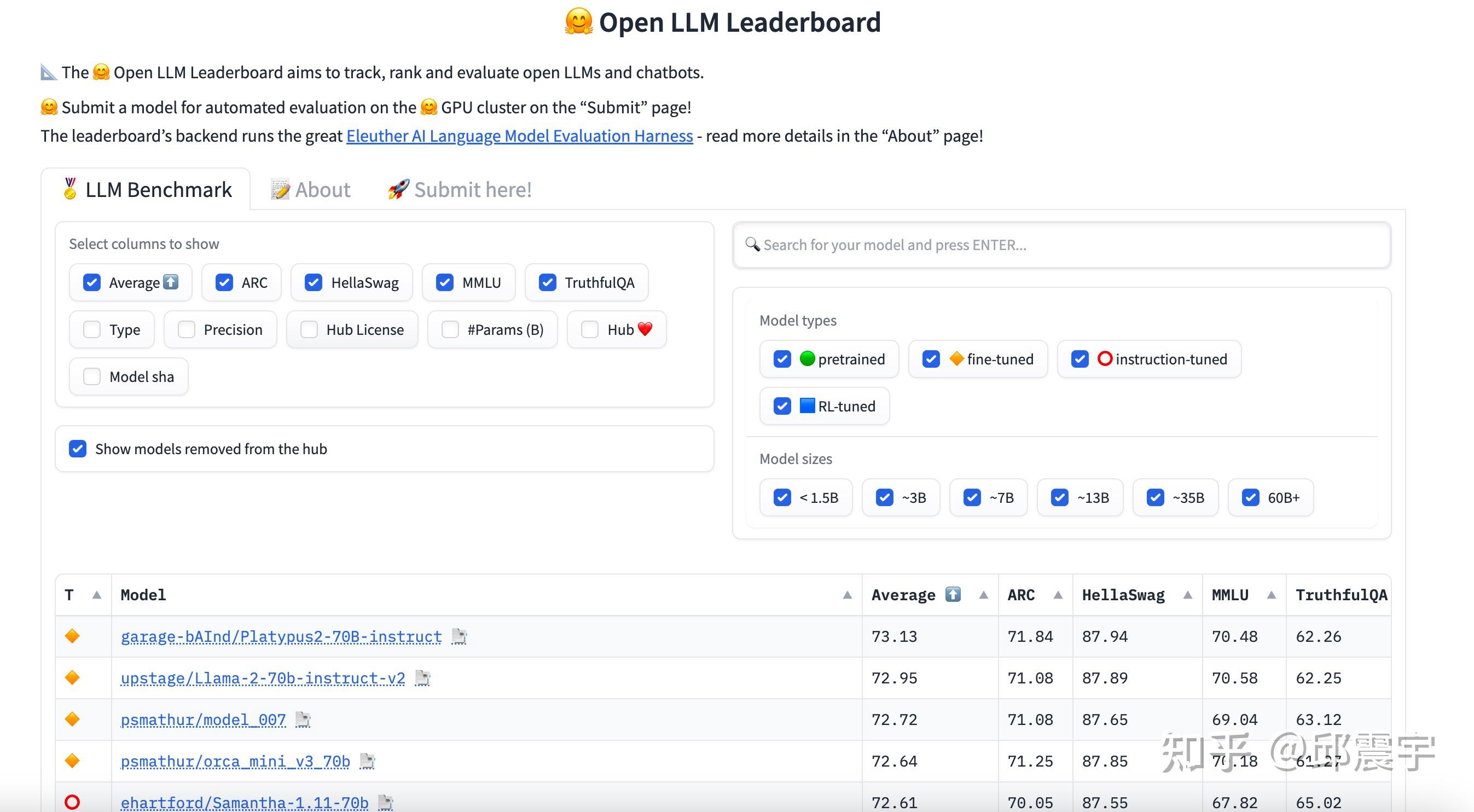The width and height of the screenshot is (1474, 812).
Task: Uncheck the HellaSwag column checkbox
Action: (x=314, y=283)
